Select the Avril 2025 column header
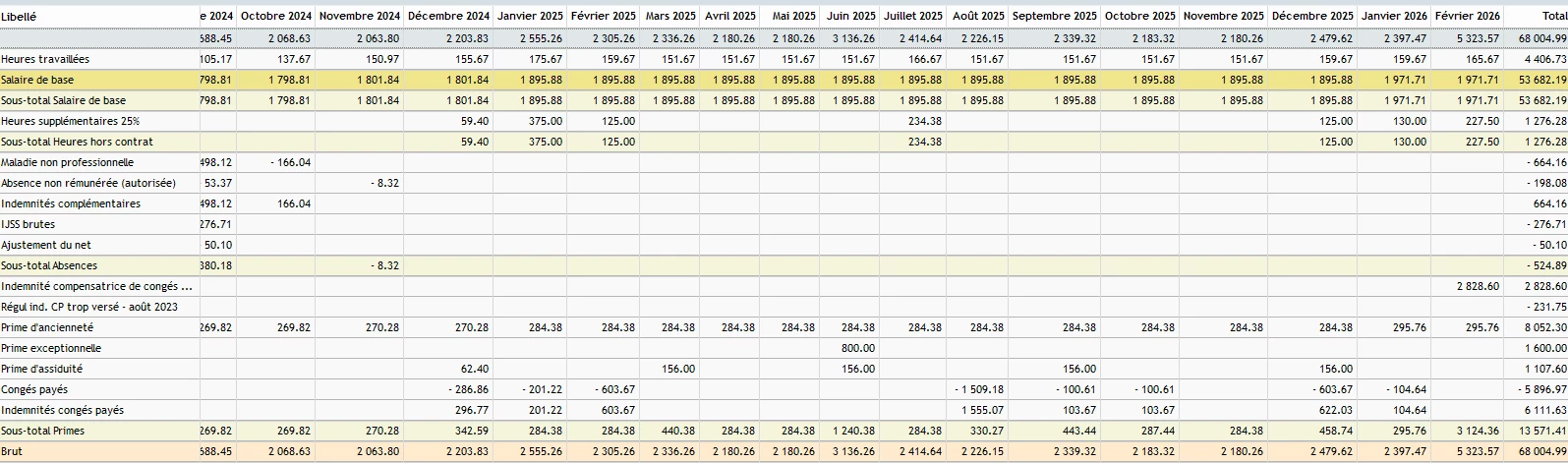The width and height of the screenshot is (1568, 463). pyautogui.click(x=730, y=16)
